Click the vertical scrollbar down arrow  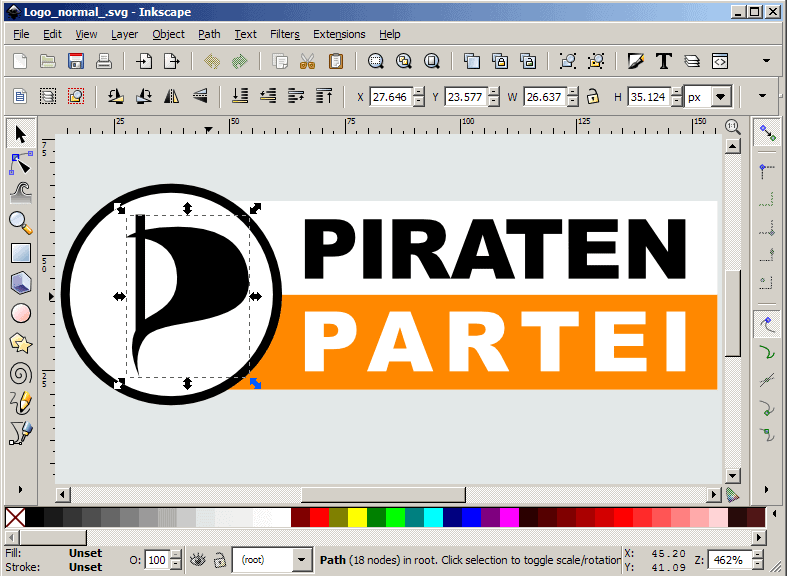pos(732,475)
